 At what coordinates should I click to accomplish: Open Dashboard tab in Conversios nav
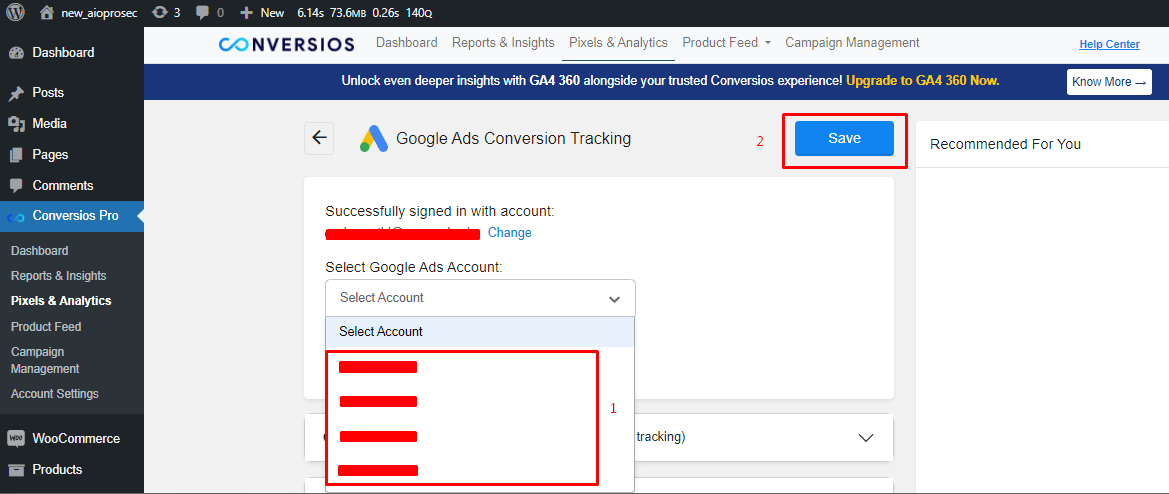pos(406,42)
